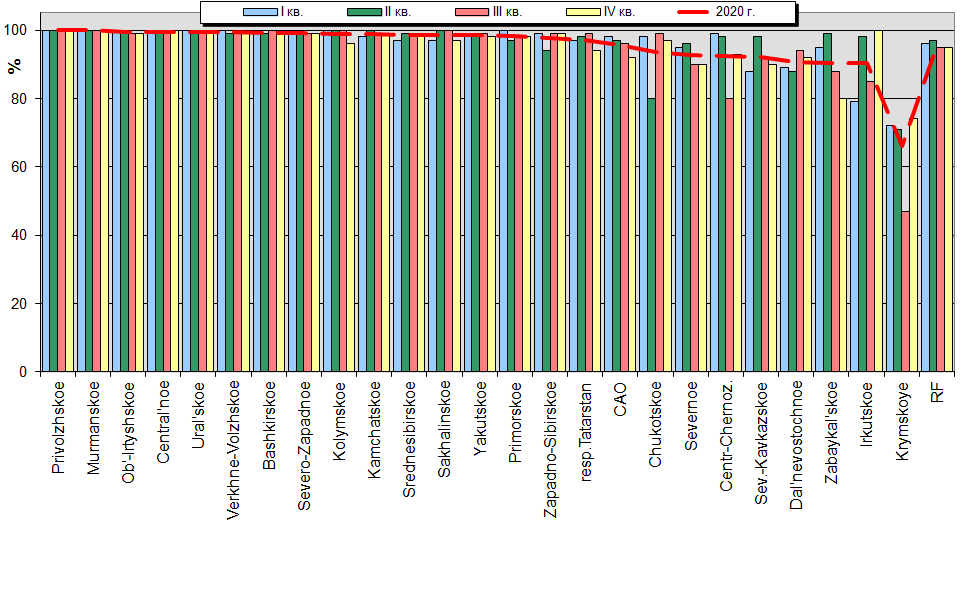
Task: Select the 'Chukotskoe' category label
Action: [655, 424]
